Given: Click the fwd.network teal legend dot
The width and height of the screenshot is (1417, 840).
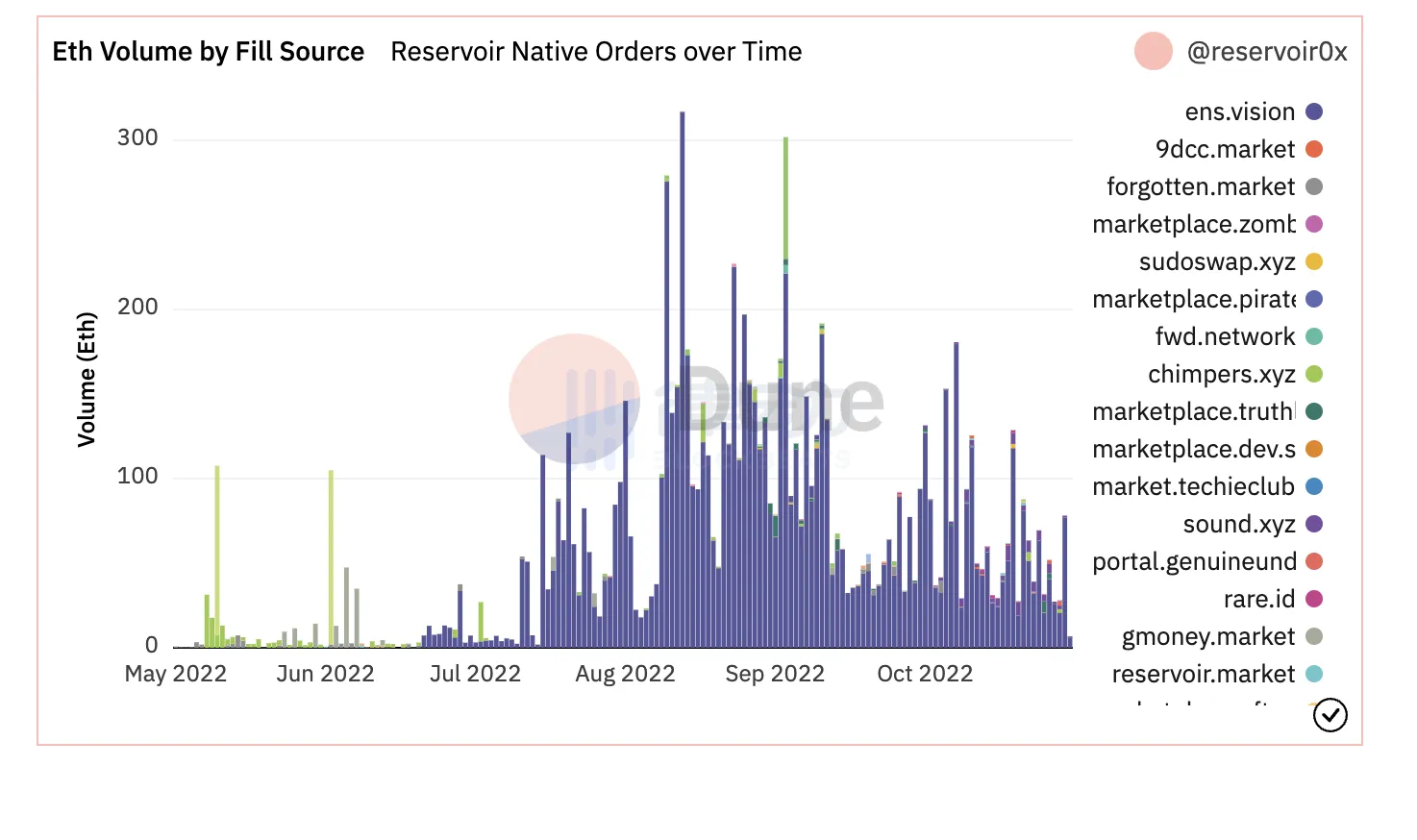Looking at the screenshot, I should coord(1314,337).
